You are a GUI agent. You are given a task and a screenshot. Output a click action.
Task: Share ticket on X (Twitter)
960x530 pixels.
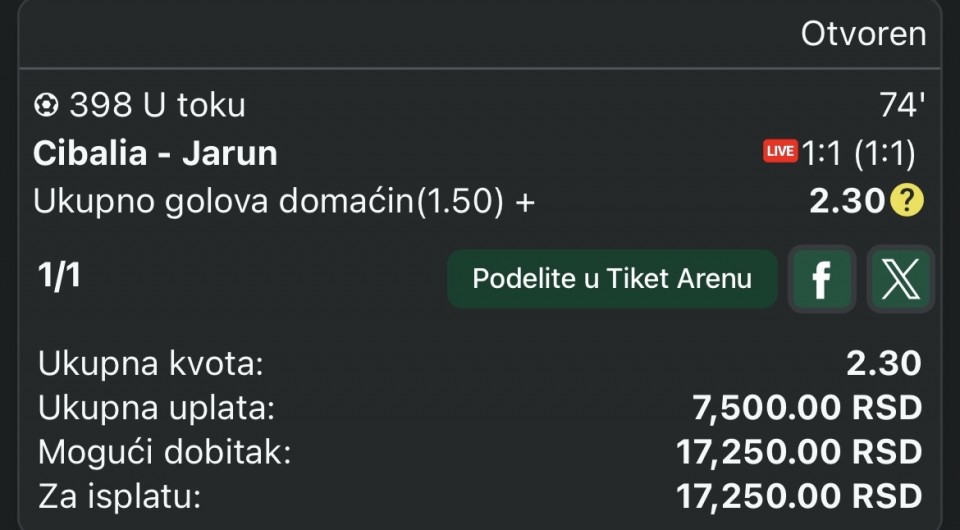(899, 279)
